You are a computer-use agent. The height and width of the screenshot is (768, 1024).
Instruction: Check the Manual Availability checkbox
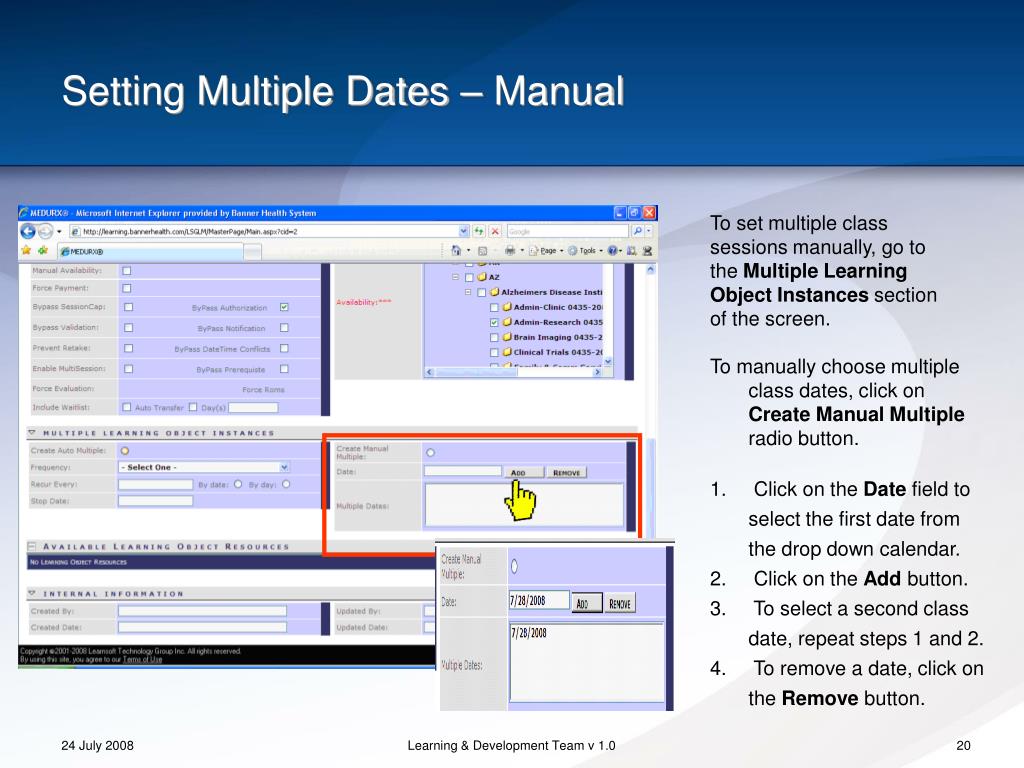point(127,270)
